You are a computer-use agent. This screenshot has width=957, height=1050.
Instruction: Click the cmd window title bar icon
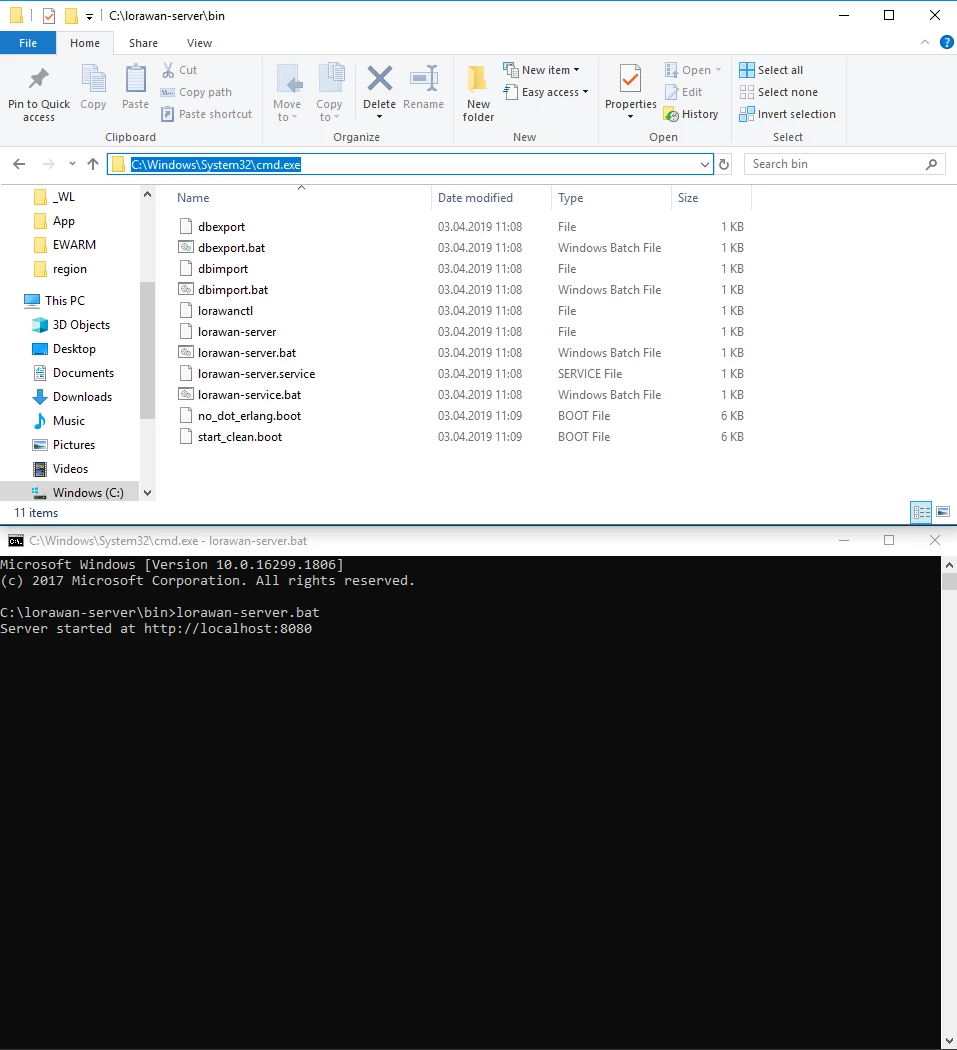[15, 540]
